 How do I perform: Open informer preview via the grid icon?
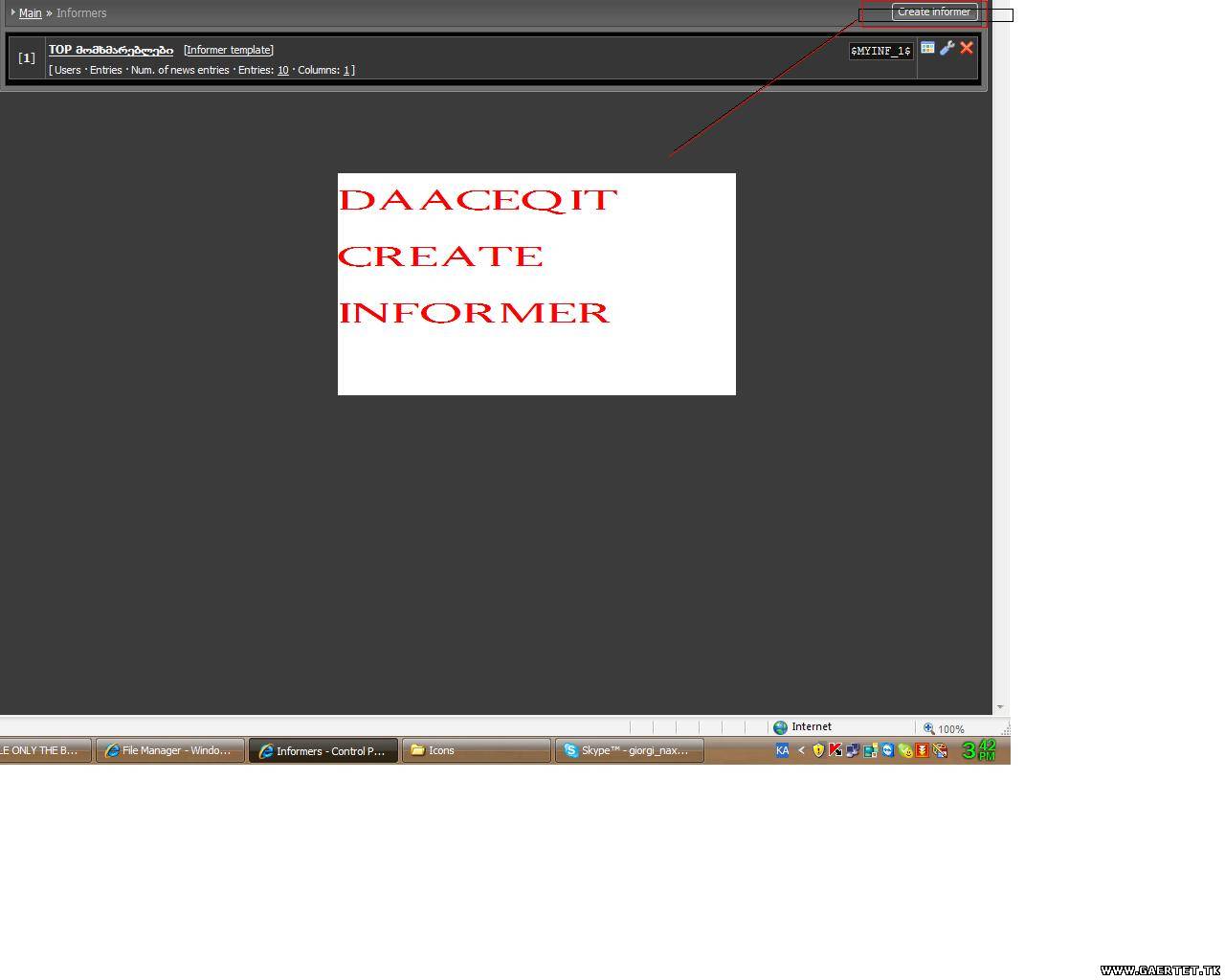(x=927, y=48)
